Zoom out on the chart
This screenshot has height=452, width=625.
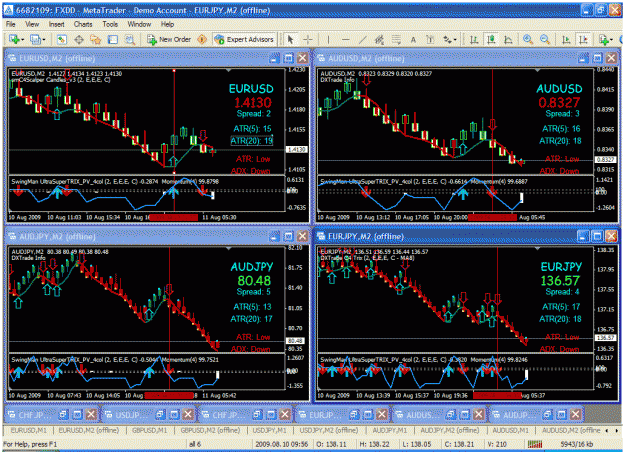point(545,39)
